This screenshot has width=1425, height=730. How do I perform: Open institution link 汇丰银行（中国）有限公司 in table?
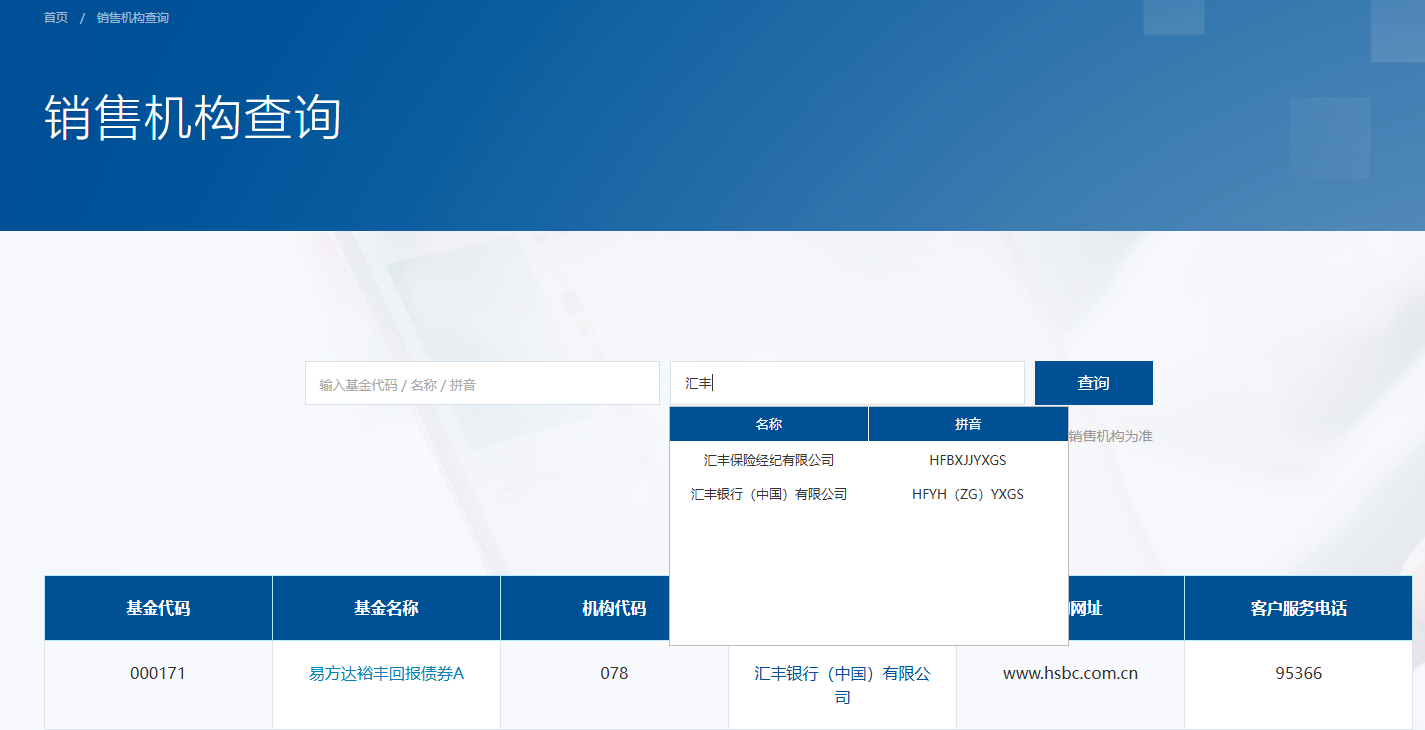pos(842,685)
